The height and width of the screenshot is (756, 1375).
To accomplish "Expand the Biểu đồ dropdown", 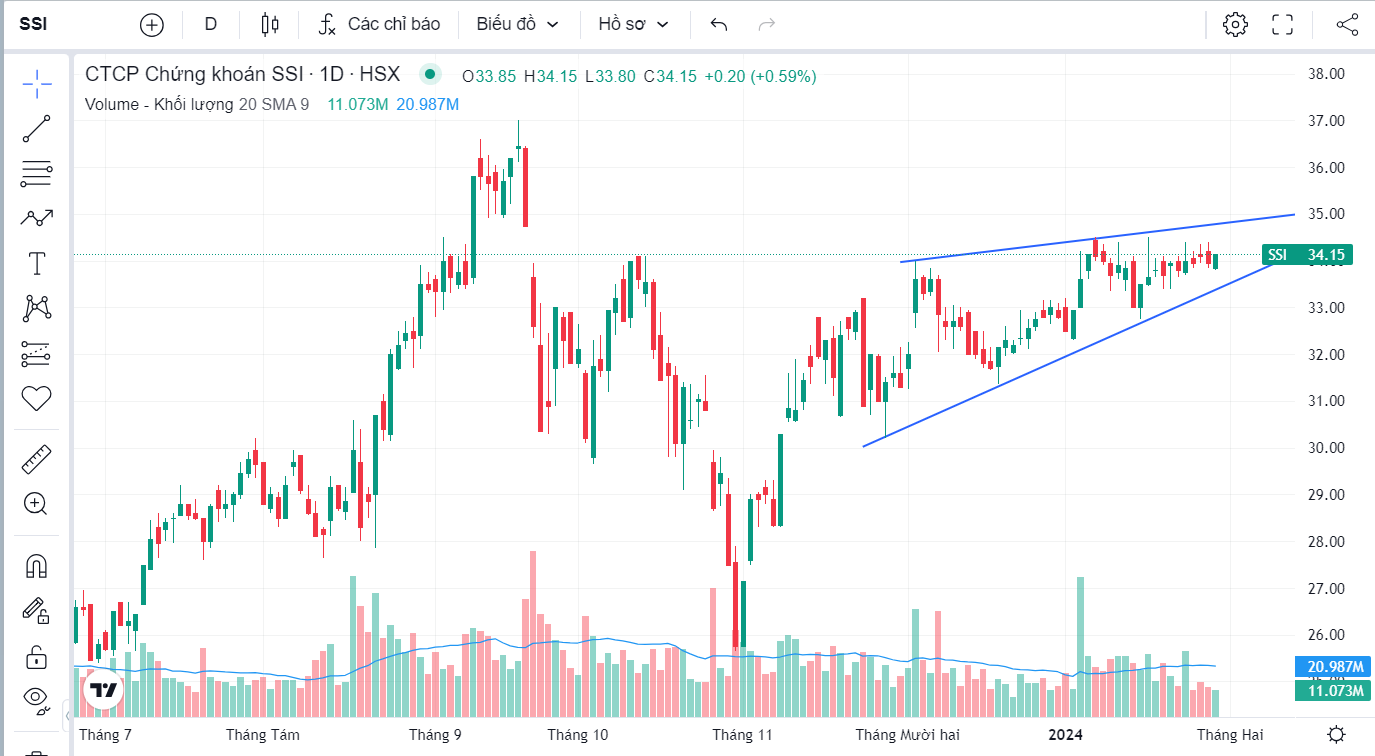I will click(517, 24).
